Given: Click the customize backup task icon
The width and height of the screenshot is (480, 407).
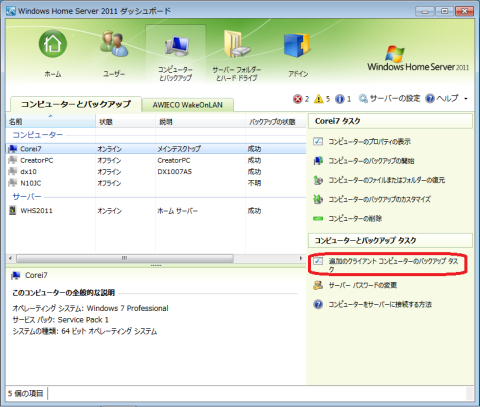Looking at the screenshot, I should 318,199.
